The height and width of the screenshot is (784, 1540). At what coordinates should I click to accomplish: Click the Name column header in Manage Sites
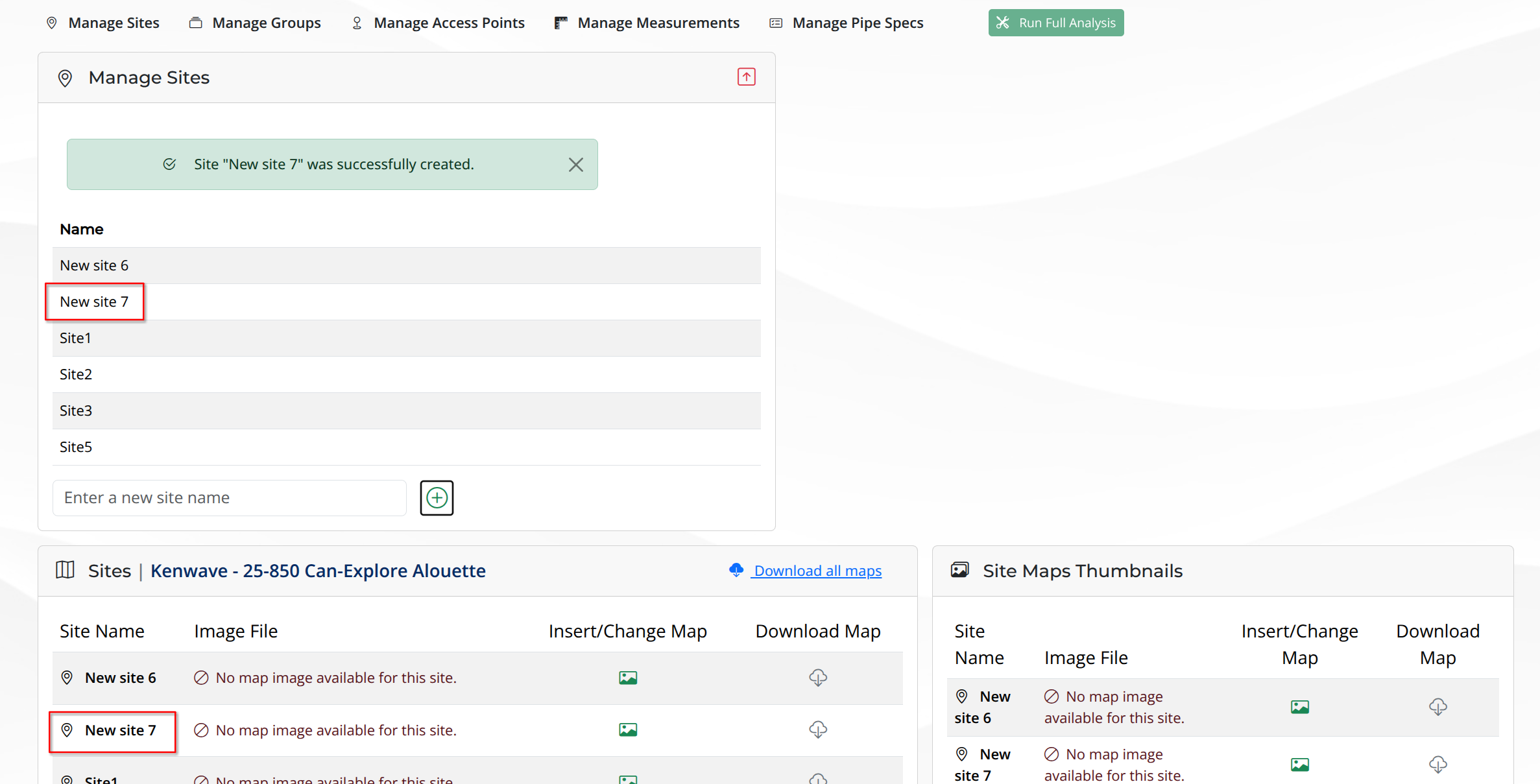point(82,229)
